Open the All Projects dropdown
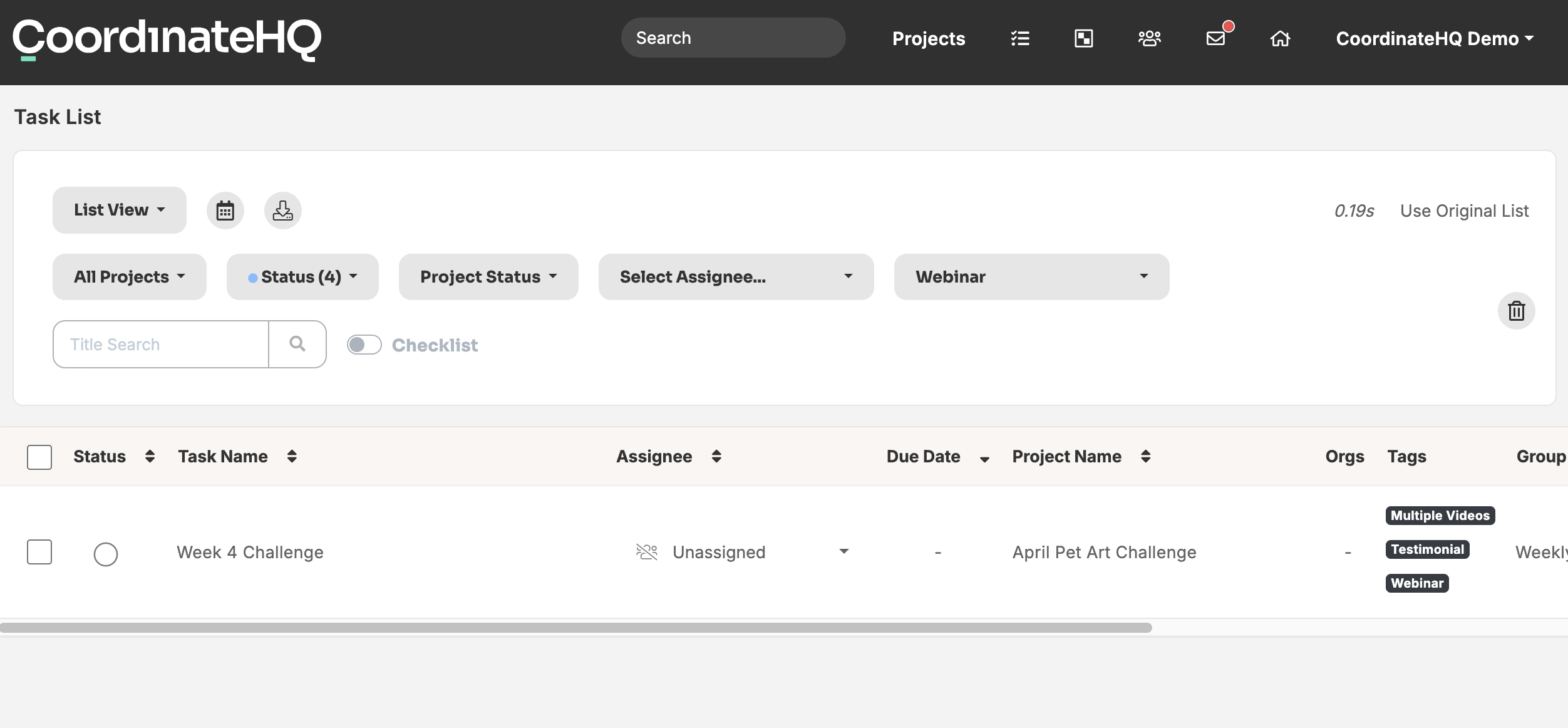The width and height of the screenshot is (1568, 728). [130, 277]
